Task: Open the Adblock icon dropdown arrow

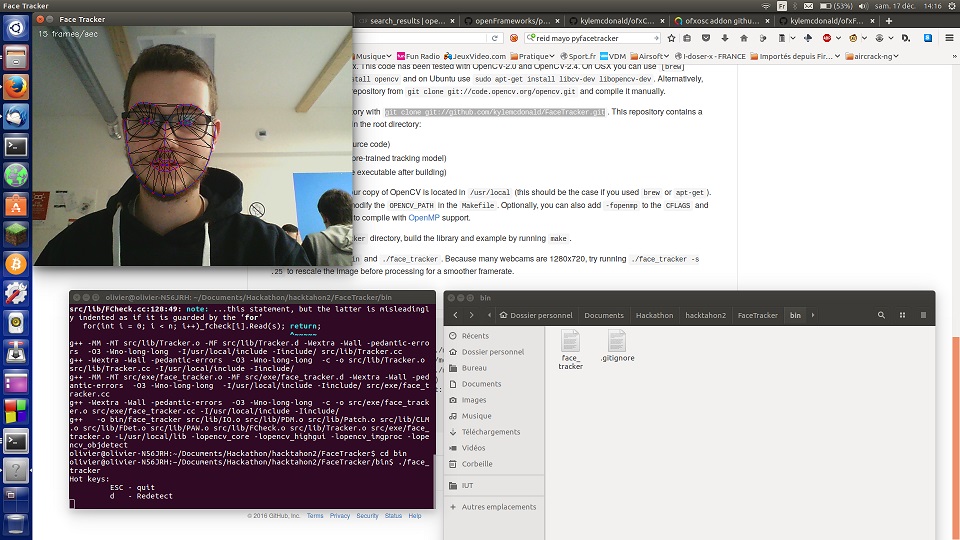Action: (838, 38)
